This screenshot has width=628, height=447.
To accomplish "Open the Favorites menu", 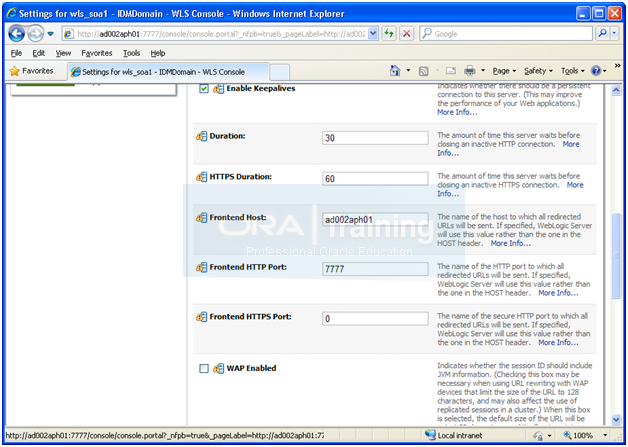I will (x=97, y=53).
